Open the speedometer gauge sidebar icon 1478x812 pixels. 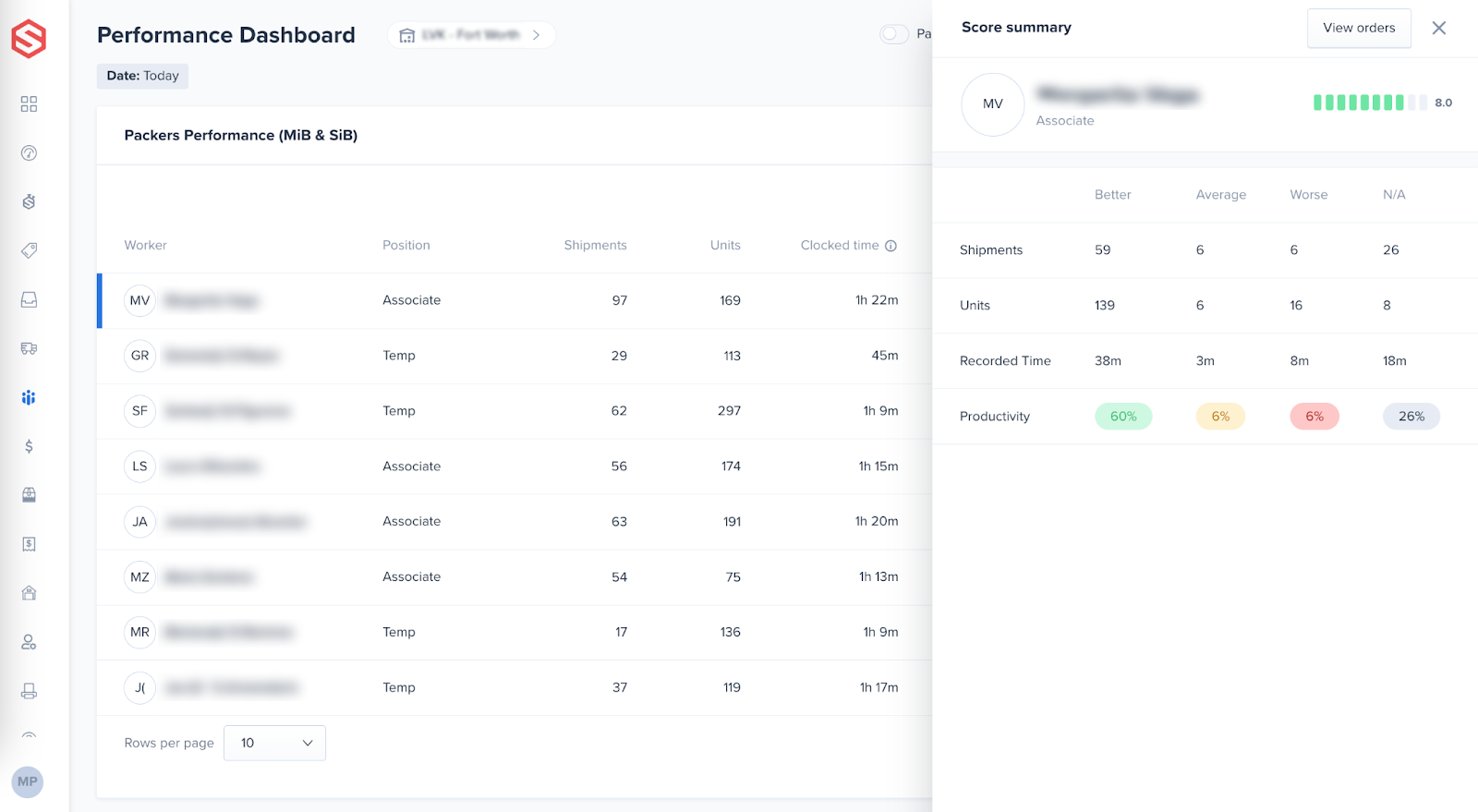(29, 153)
